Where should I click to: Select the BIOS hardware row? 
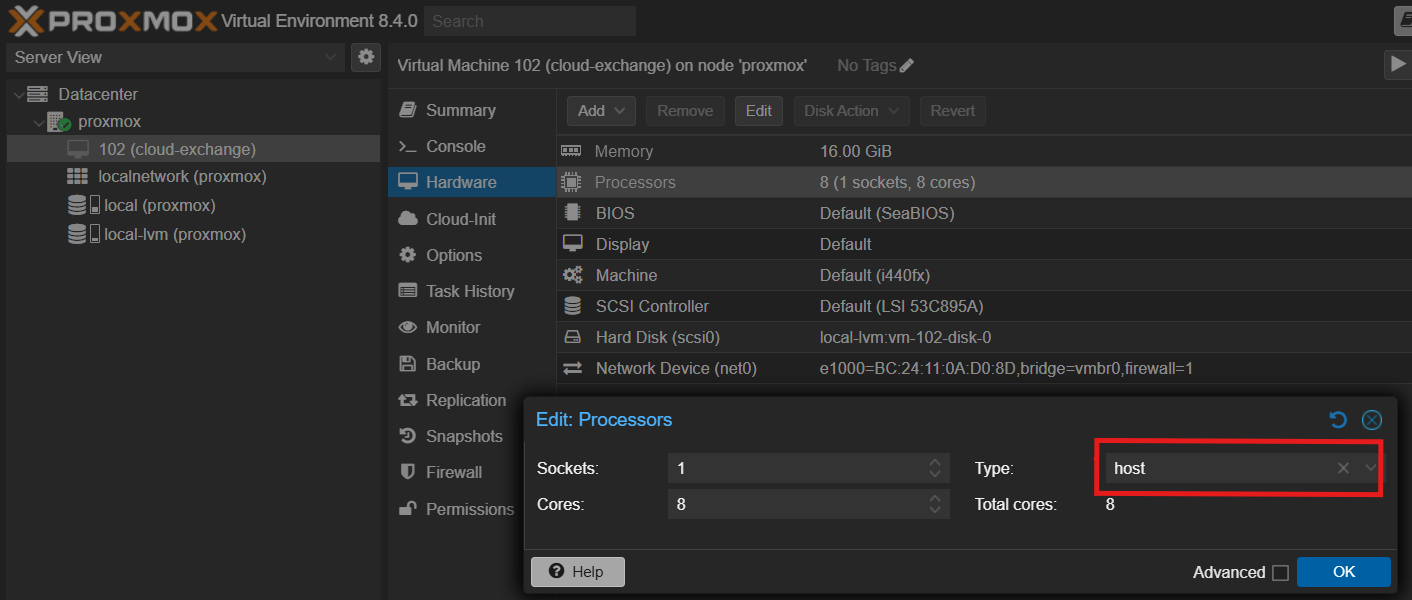[x=984, y=213]
